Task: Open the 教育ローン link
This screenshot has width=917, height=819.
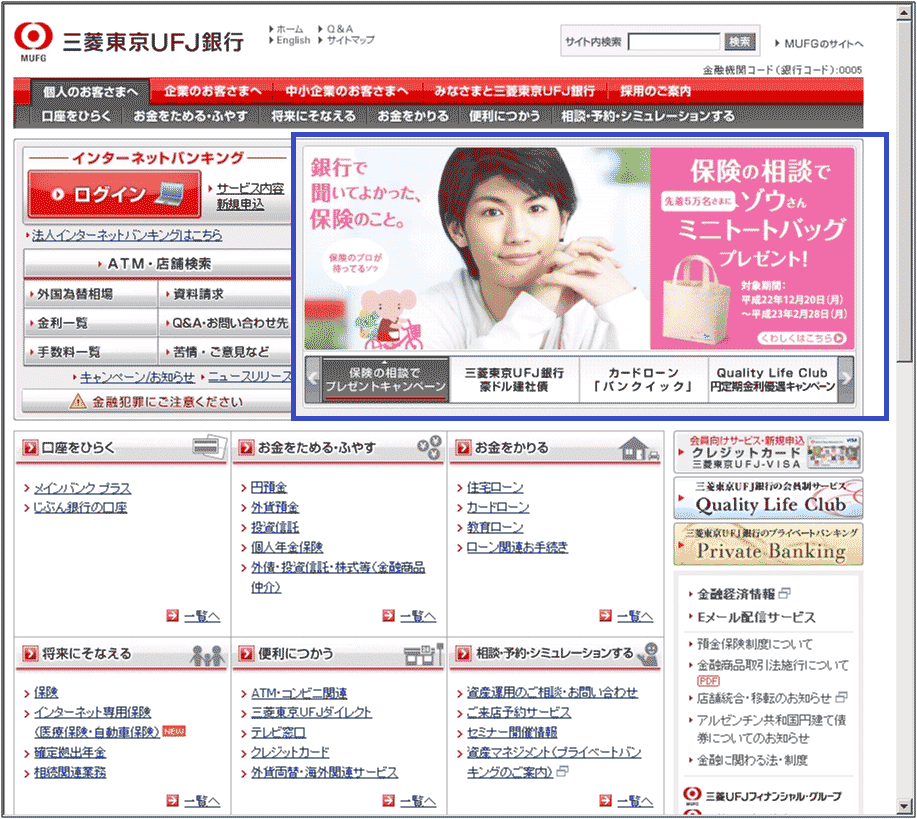Action: [x=495, y=527]
